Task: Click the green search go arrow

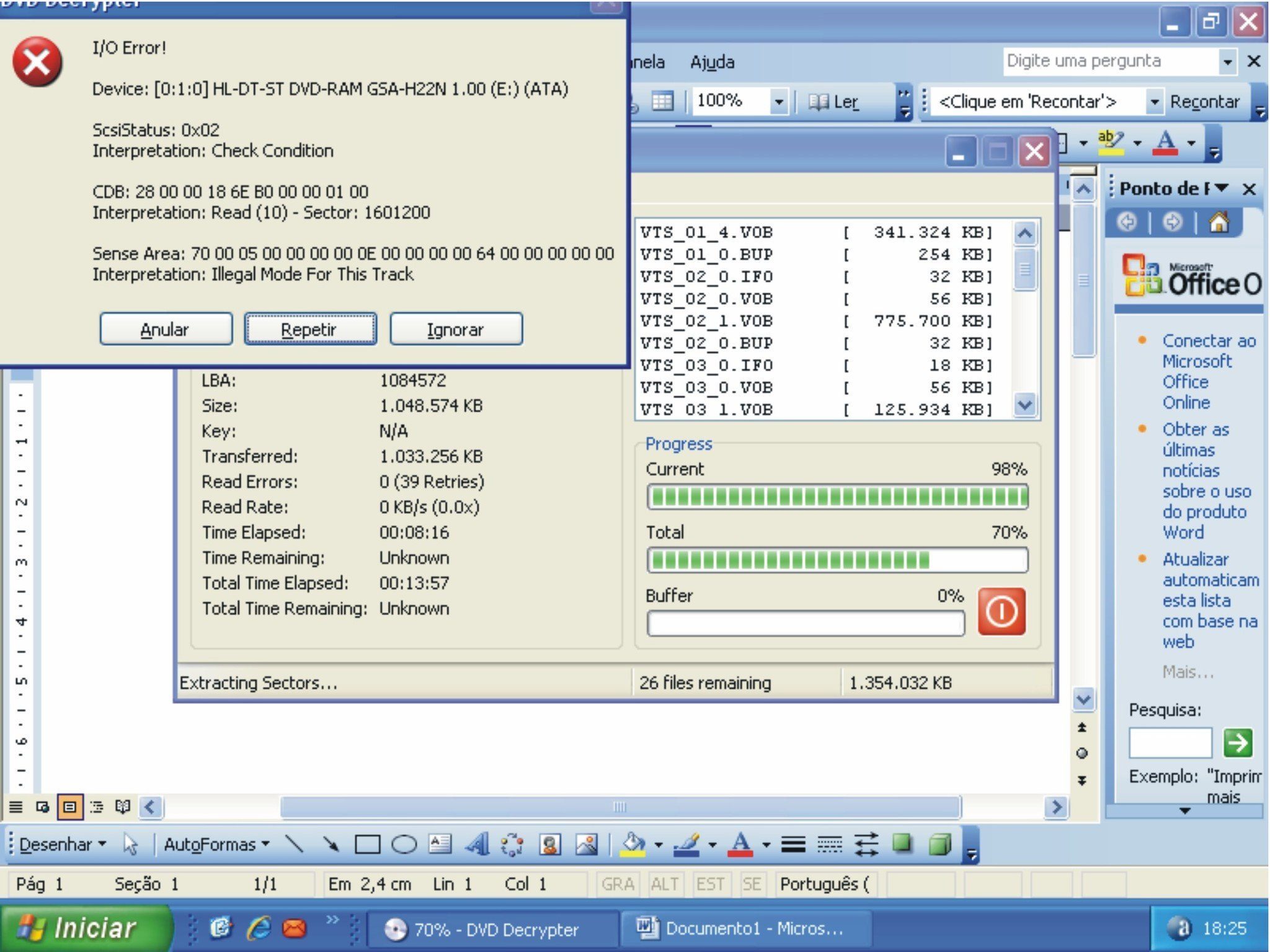Action: coord(1238,743)
